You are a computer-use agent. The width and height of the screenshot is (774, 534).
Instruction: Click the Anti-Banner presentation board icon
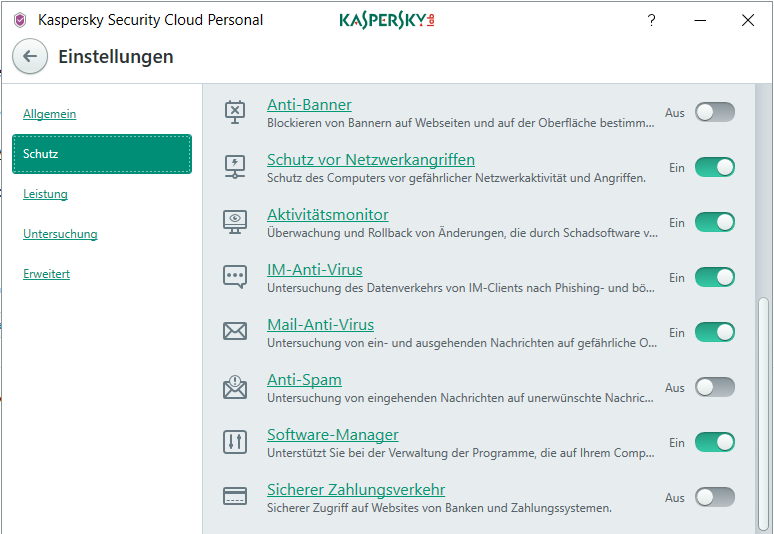tap(234, 112)
